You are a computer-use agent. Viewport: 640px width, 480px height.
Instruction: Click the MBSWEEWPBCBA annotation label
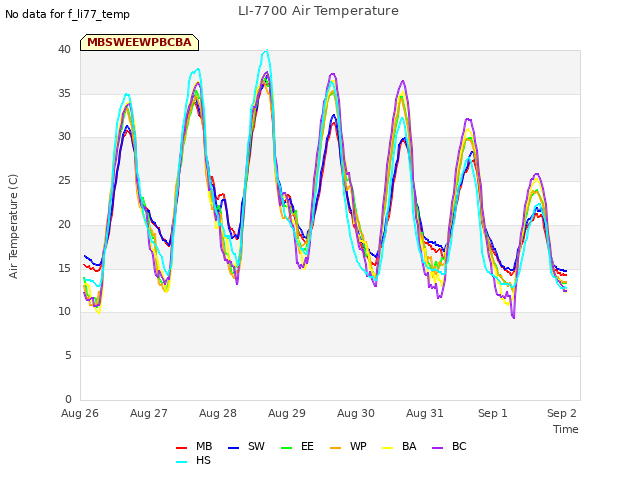pos(139,42)
